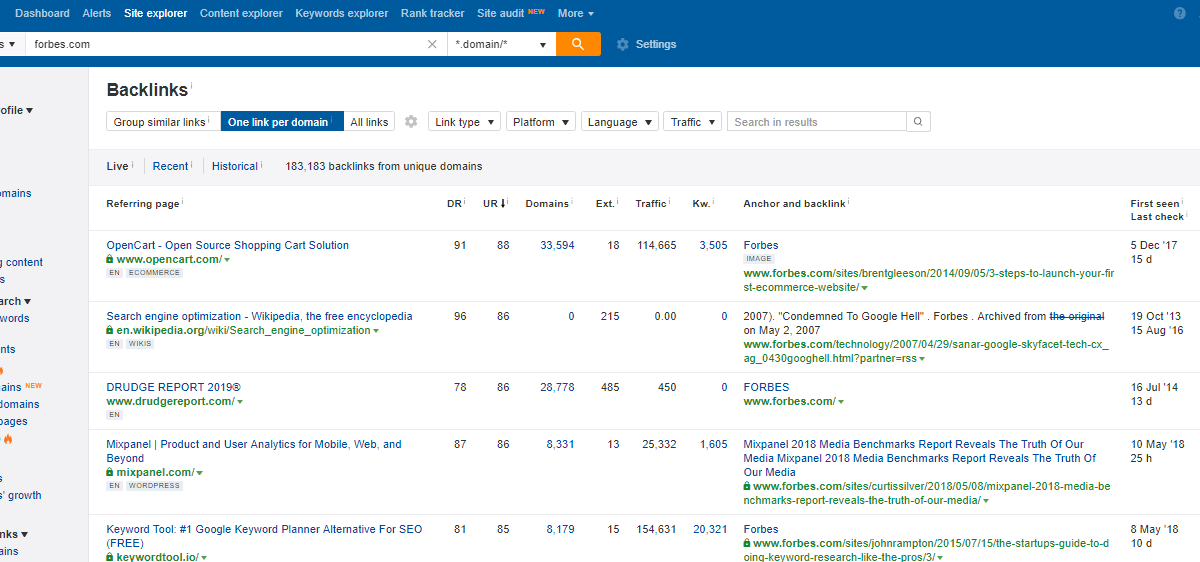Click the orange search button

(578, 44)
